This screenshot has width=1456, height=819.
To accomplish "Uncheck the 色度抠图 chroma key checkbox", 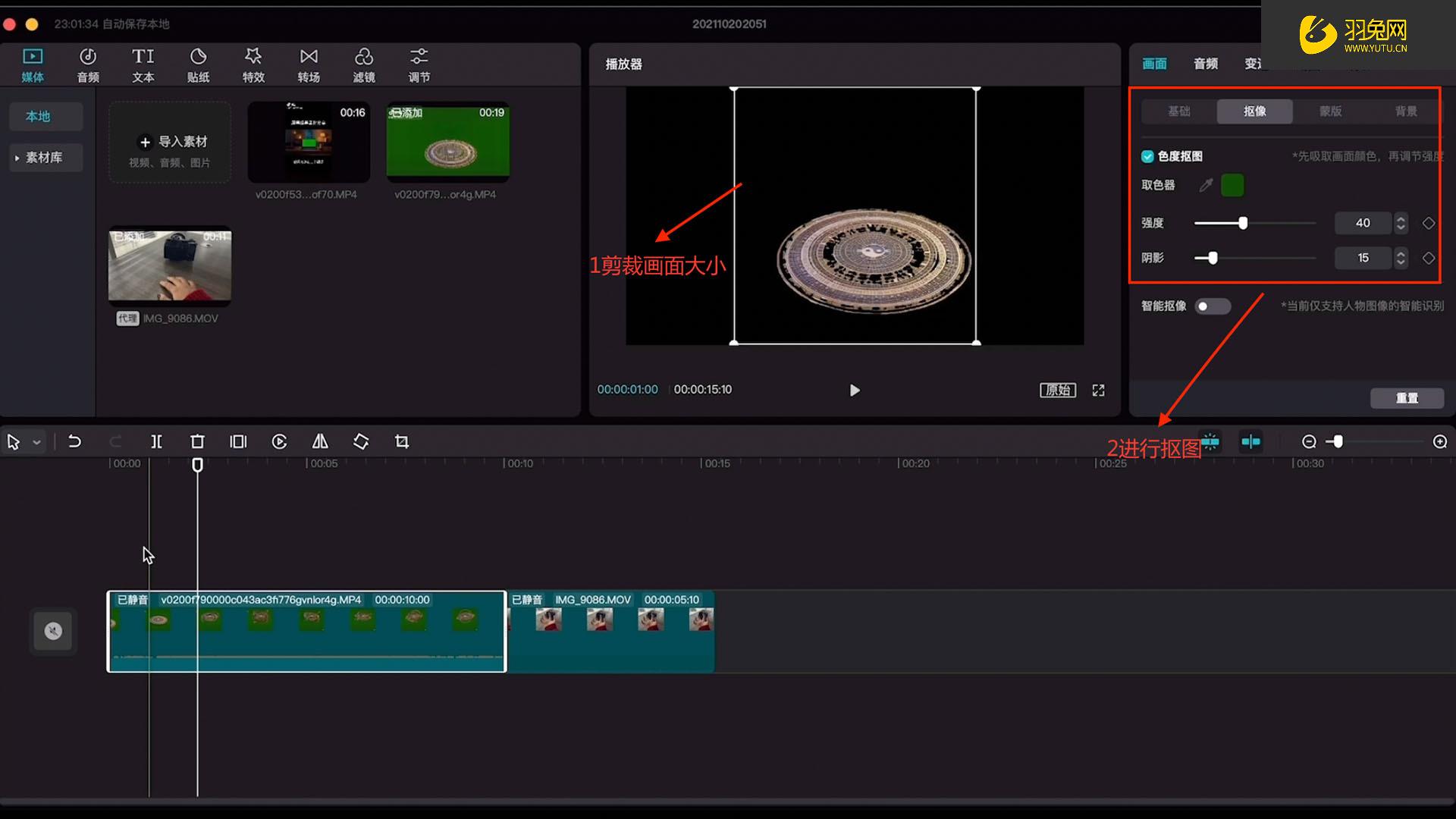I will pyautogui.click(x=1147, y=156).
